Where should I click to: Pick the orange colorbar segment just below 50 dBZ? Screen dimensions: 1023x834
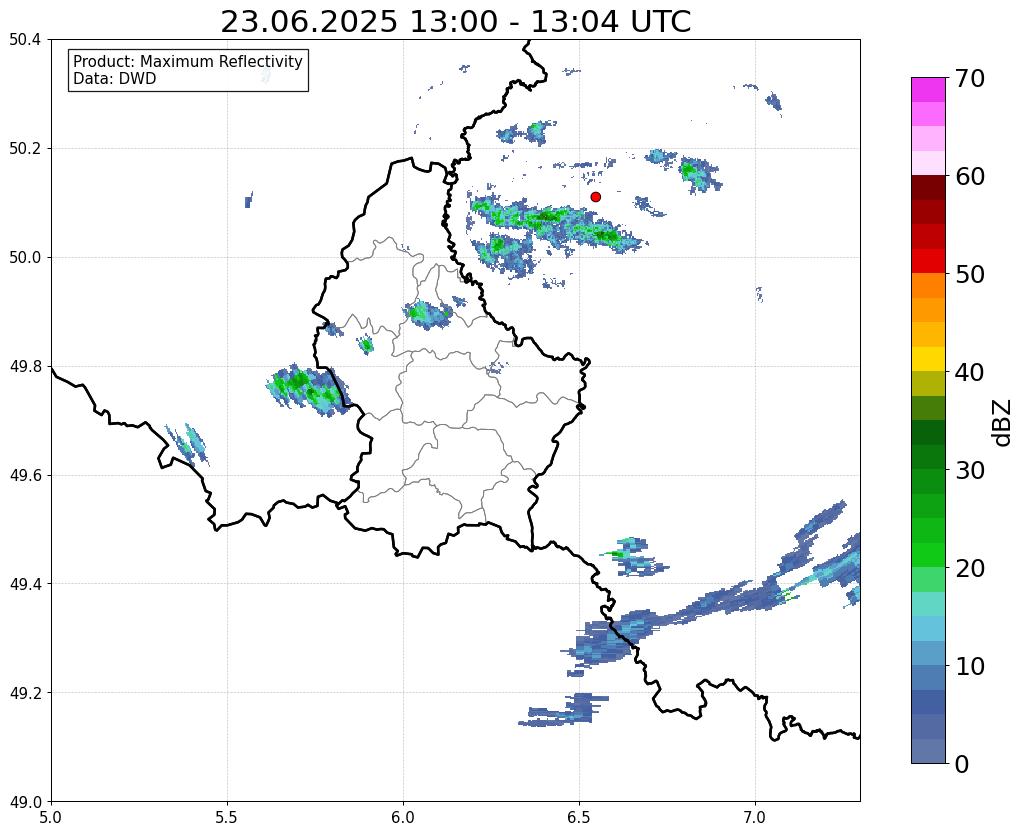tap(928, 286)
